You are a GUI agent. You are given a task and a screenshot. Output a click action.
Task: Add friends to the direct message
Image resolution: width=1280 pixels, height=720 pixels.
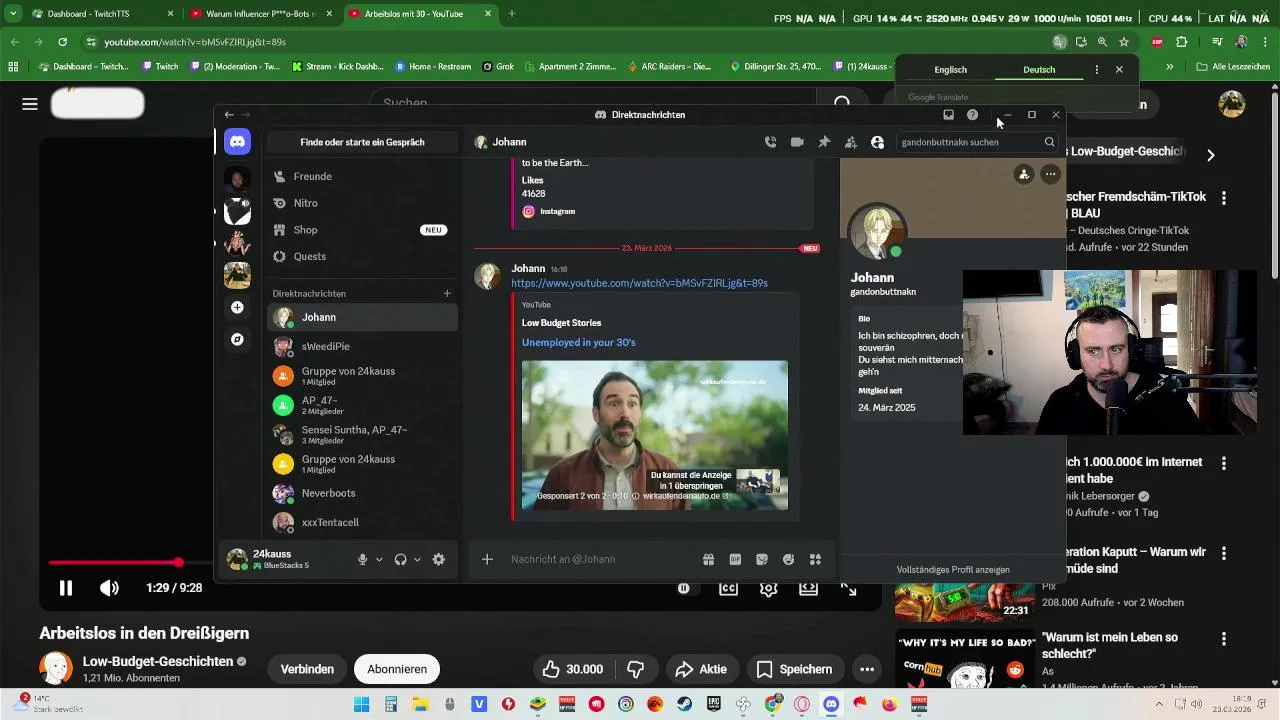(851, 142)
